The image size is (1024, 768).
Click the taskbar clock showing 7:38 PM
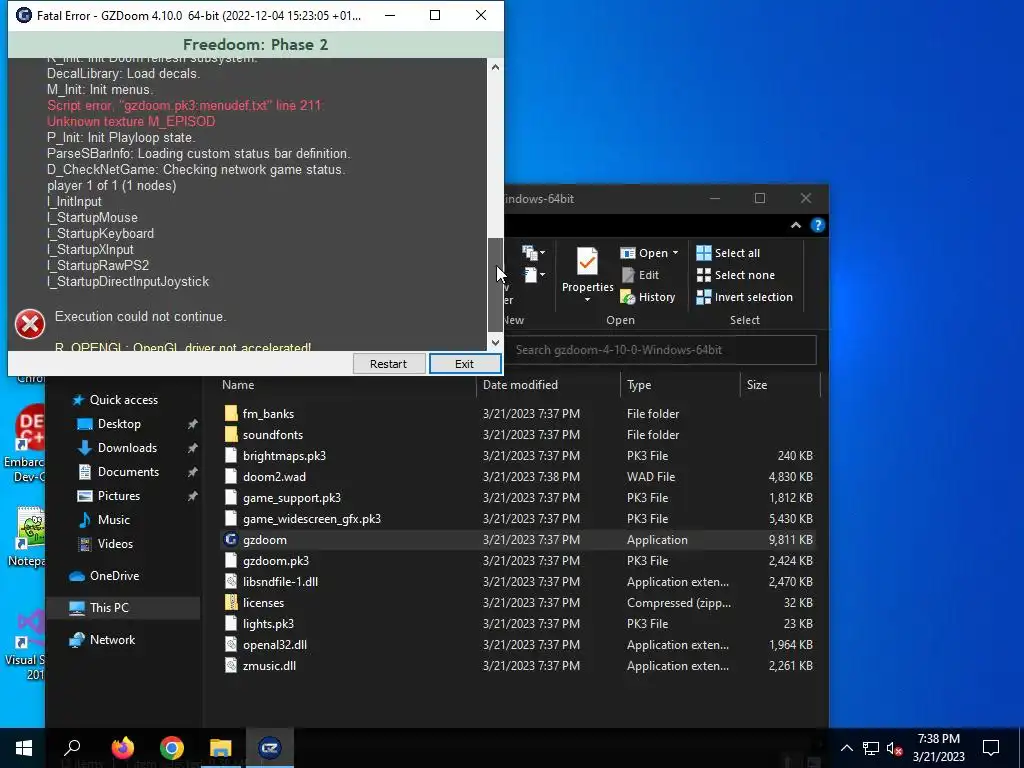(x=938, y=748)
